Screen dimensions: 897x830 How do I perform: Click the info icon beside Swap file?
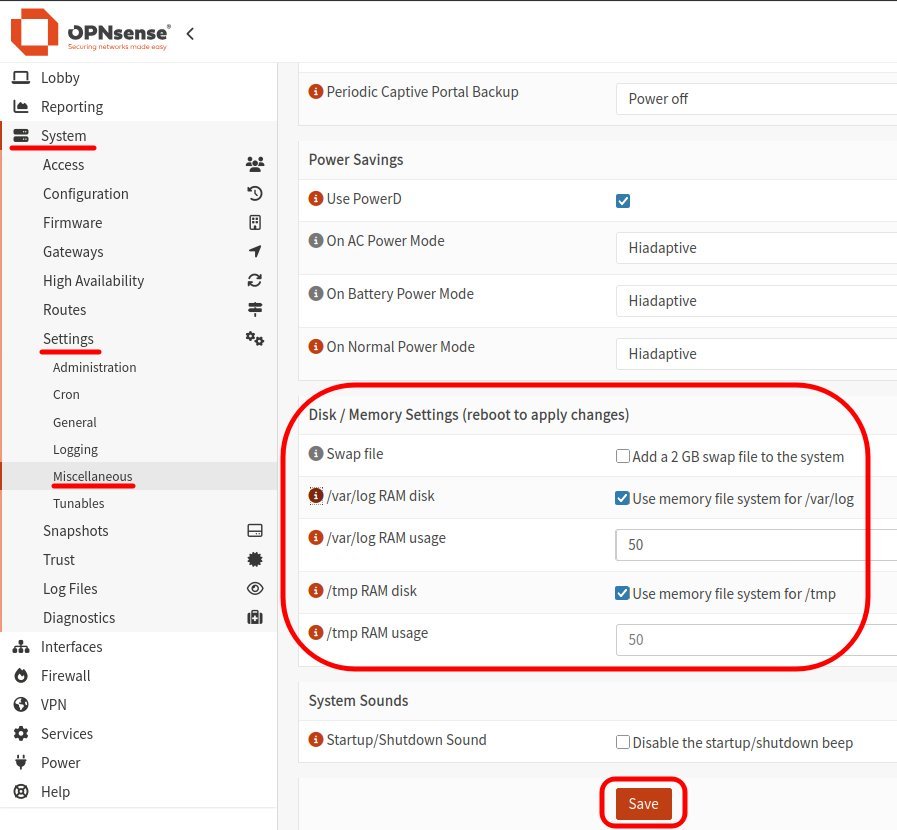pyautogui.click(x=316, y=454)
